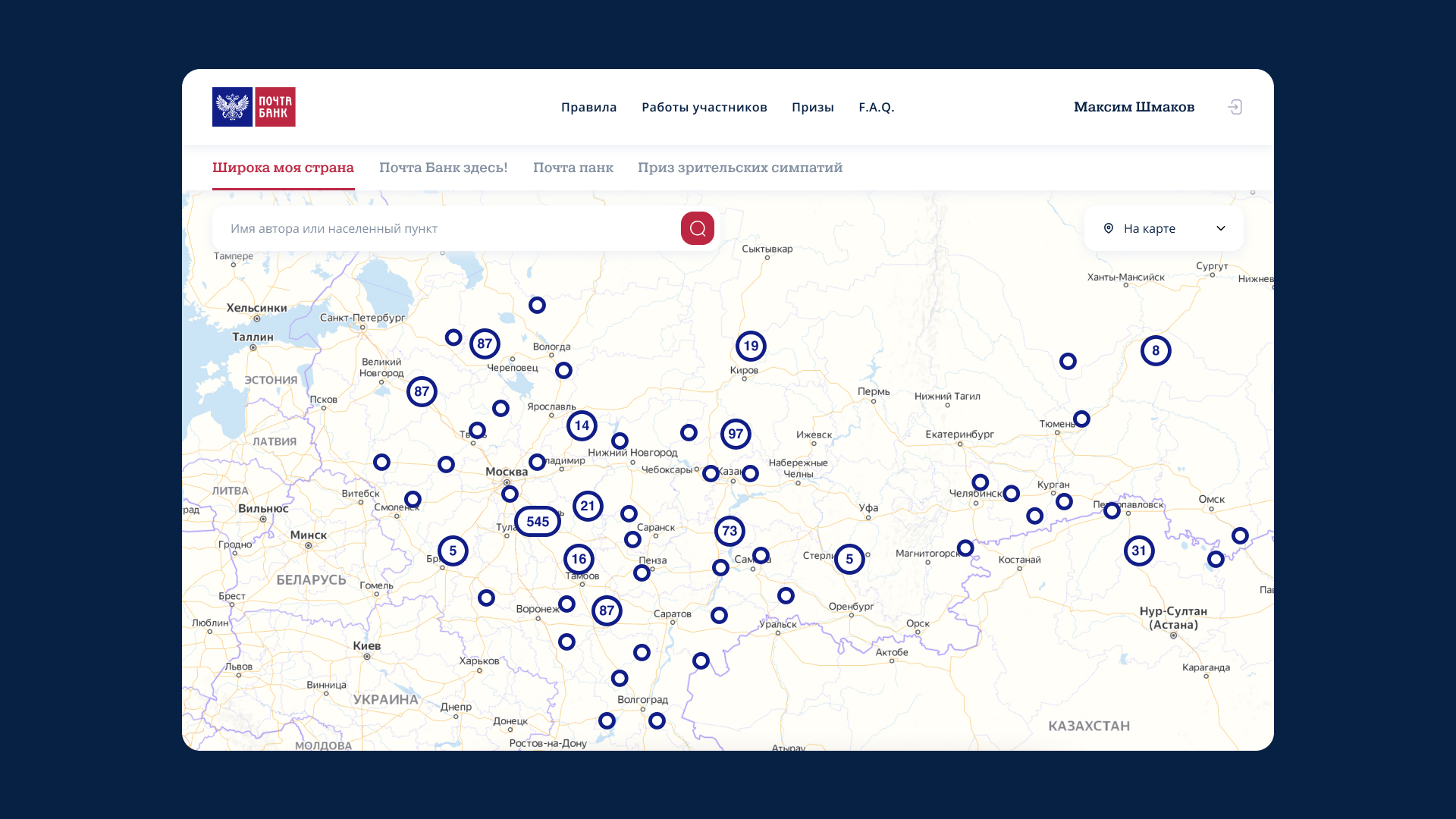Open cluster 19 above Киров
This screenshot has width=1456, height=819.
point(751,347)
